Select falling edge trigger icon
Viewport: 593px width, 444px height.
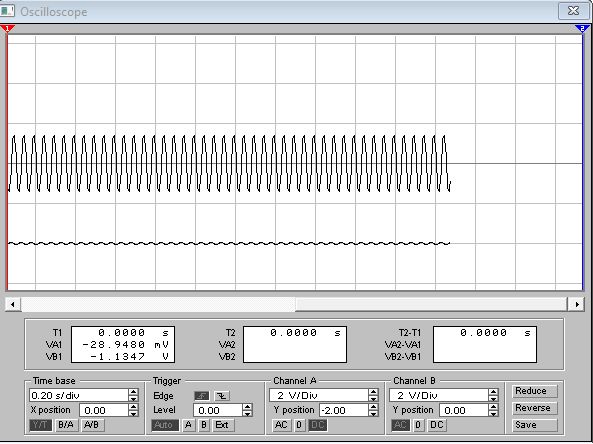222,396
